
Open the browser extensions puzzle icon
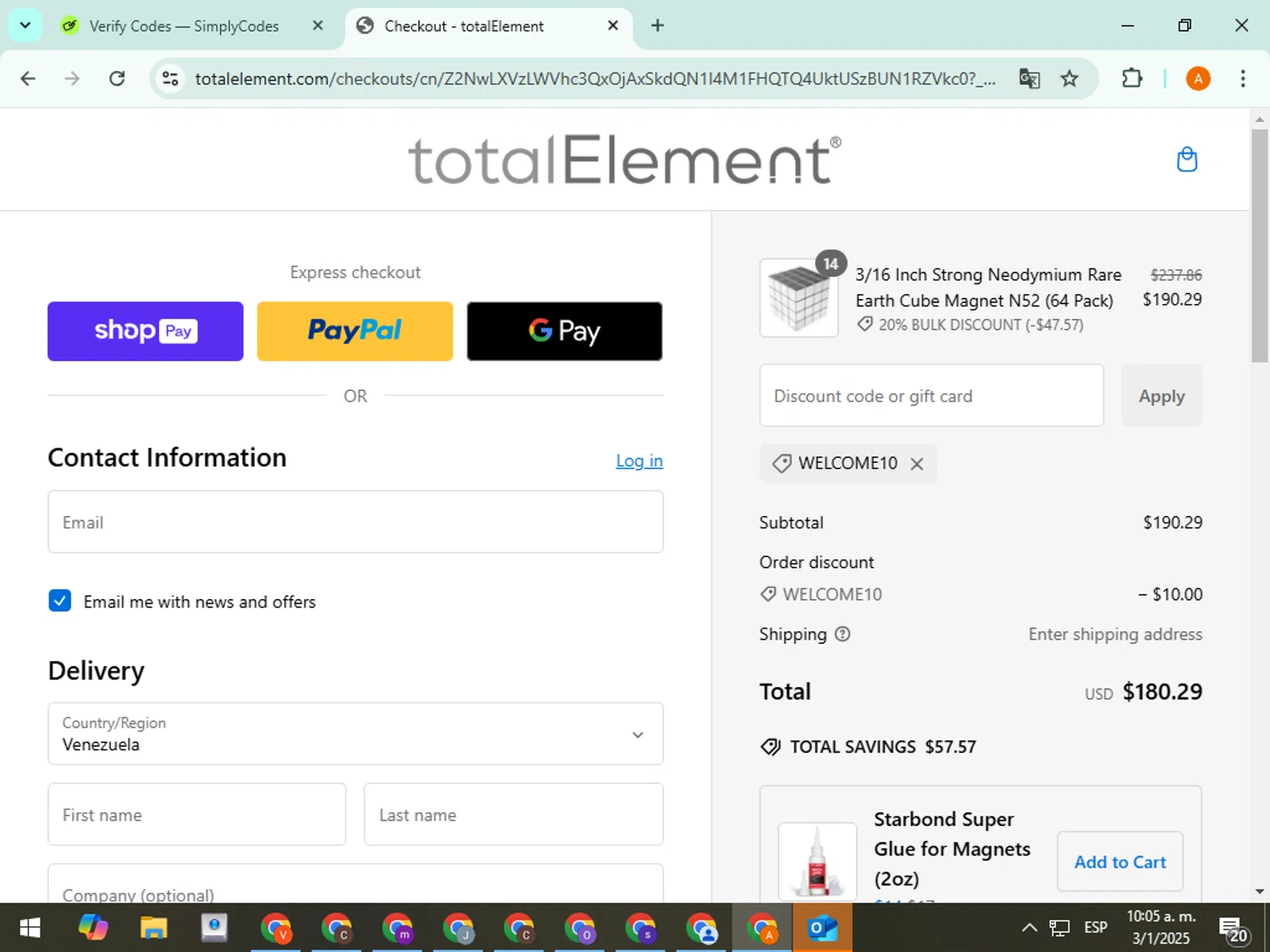[1132, 79]
